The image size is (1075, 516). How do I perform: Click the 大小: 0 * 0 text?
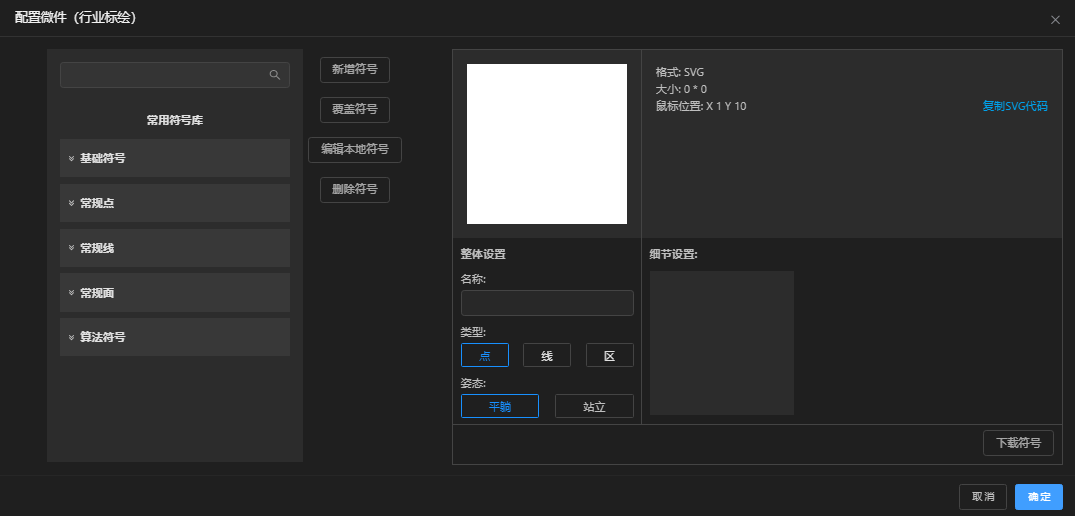[681, 89]
